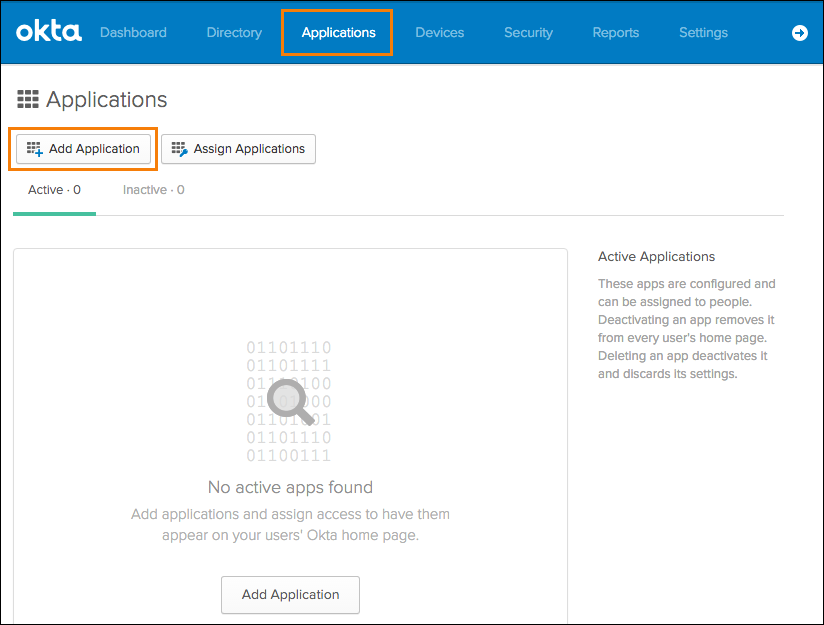Open the Applications menu in navbar
This screenshot has height=625, width=824.
tap(338, 33)
